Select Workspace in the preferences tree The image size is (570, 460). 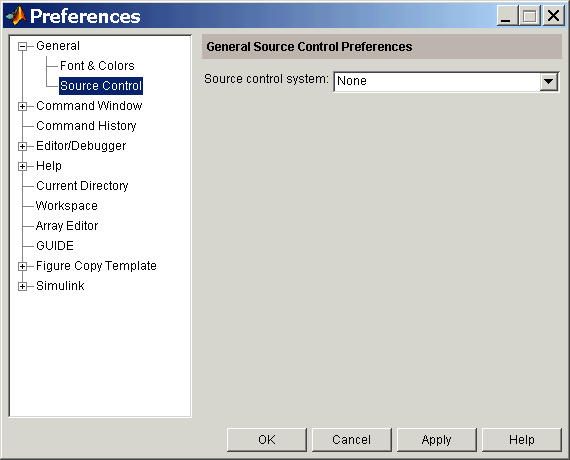(x=67, y=206)
